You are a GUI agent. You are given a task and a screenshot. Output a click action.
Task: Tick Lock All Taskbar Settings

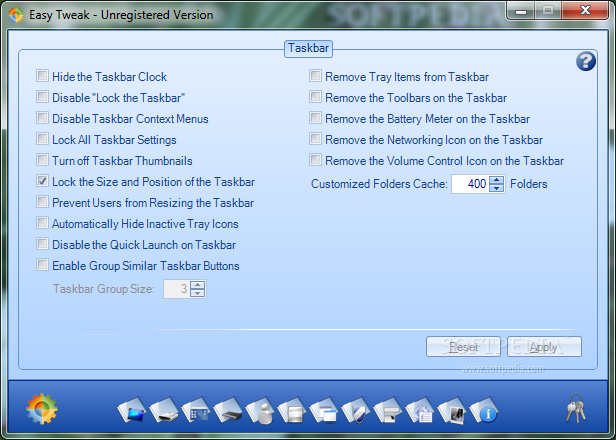pyautogui.click(x=42, y=139)
